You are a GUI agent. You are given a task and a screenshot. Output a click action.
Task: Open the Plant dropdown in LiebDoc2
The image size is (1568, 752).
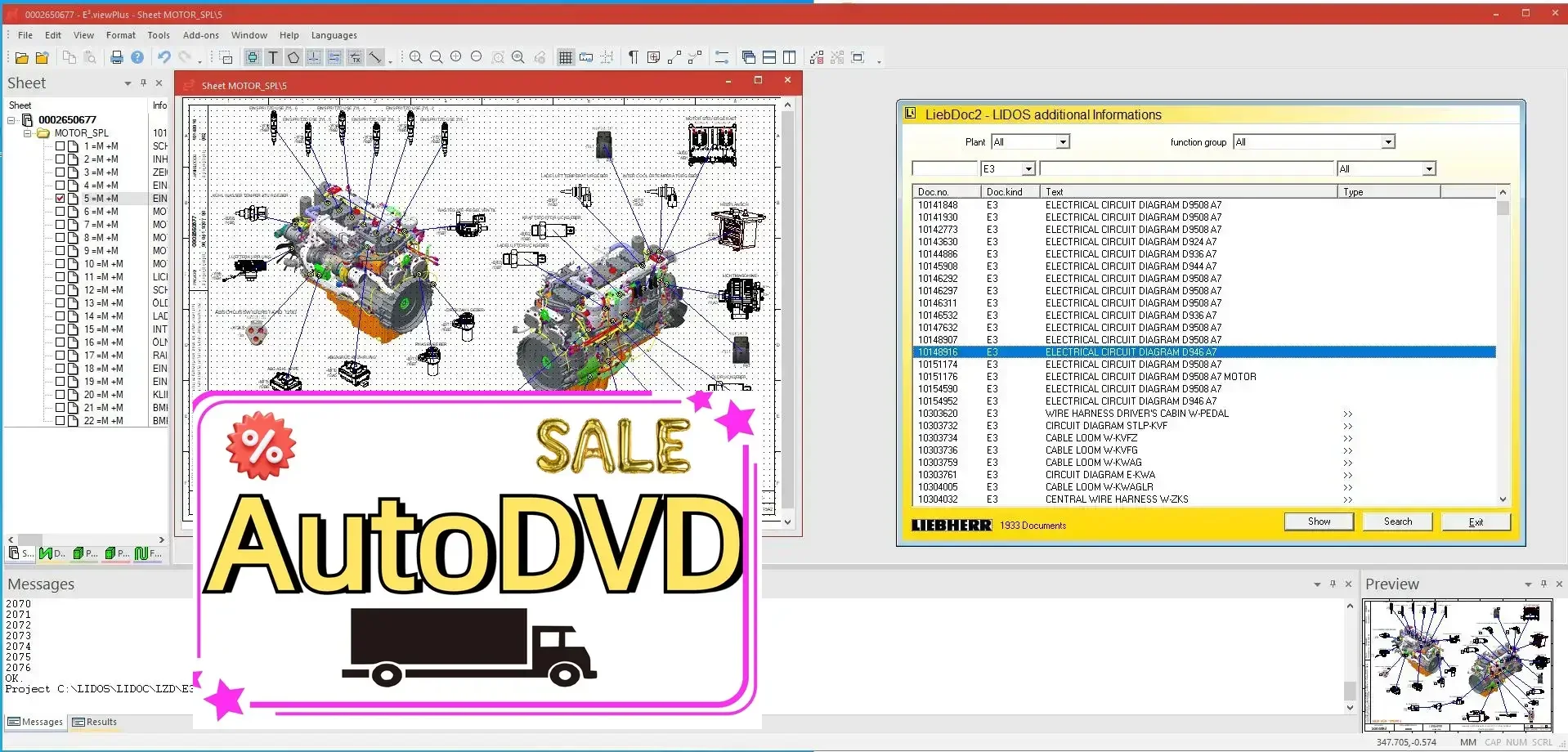(1063, 142)
